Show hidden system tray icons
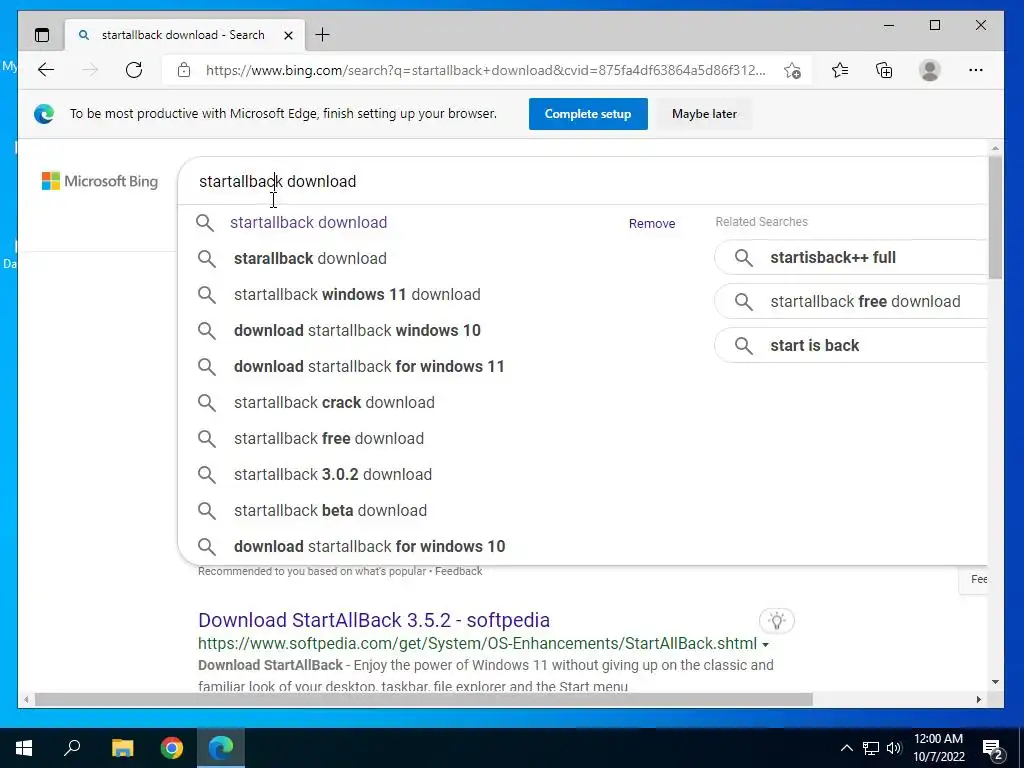 (846, 748)
